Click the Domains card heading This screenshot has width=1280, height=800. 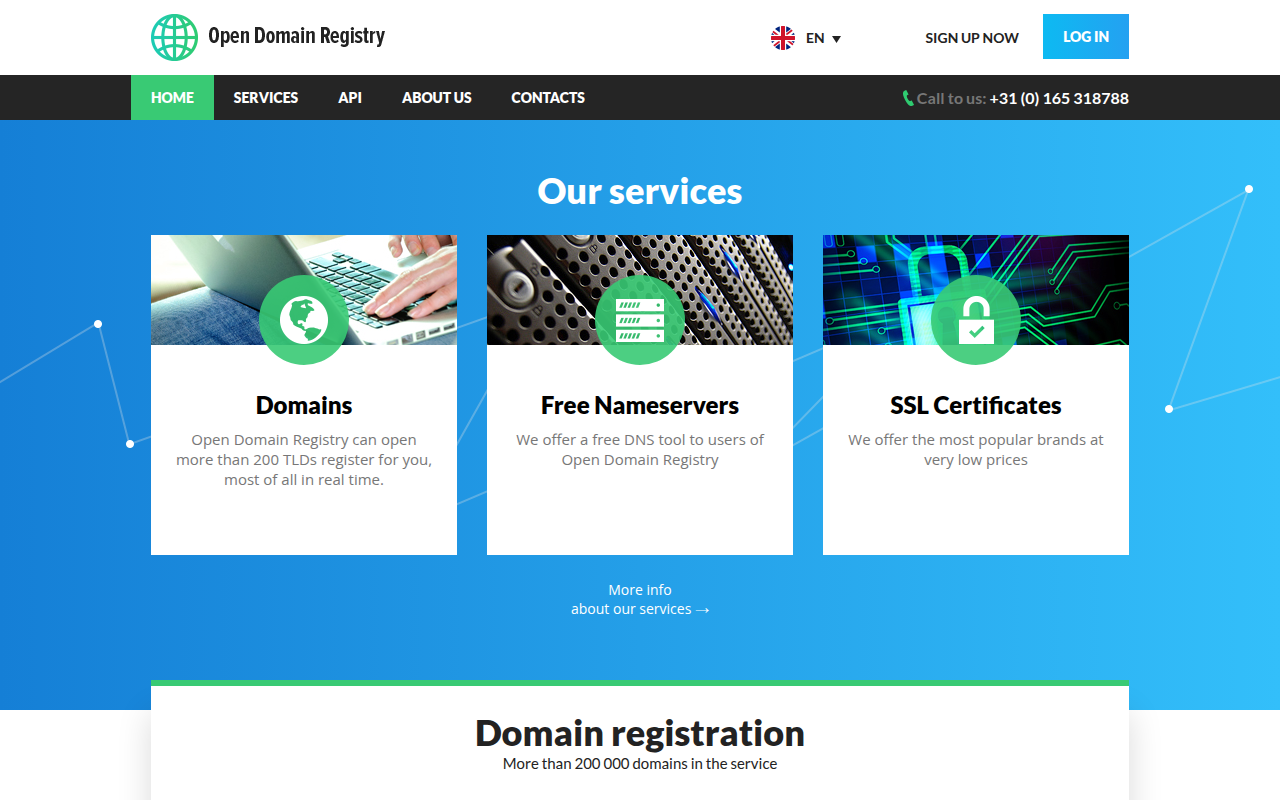pos(304,405)
